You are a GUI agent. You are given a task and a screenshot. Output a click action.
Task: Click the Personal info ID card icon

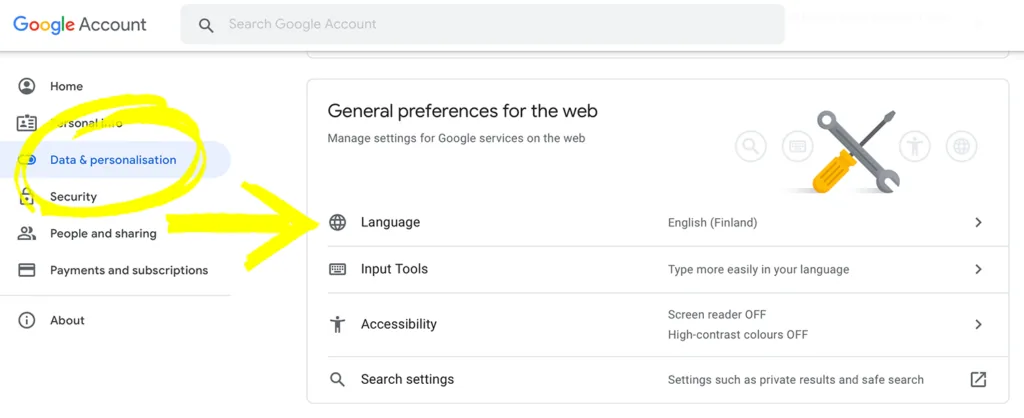tap(27, 123)
